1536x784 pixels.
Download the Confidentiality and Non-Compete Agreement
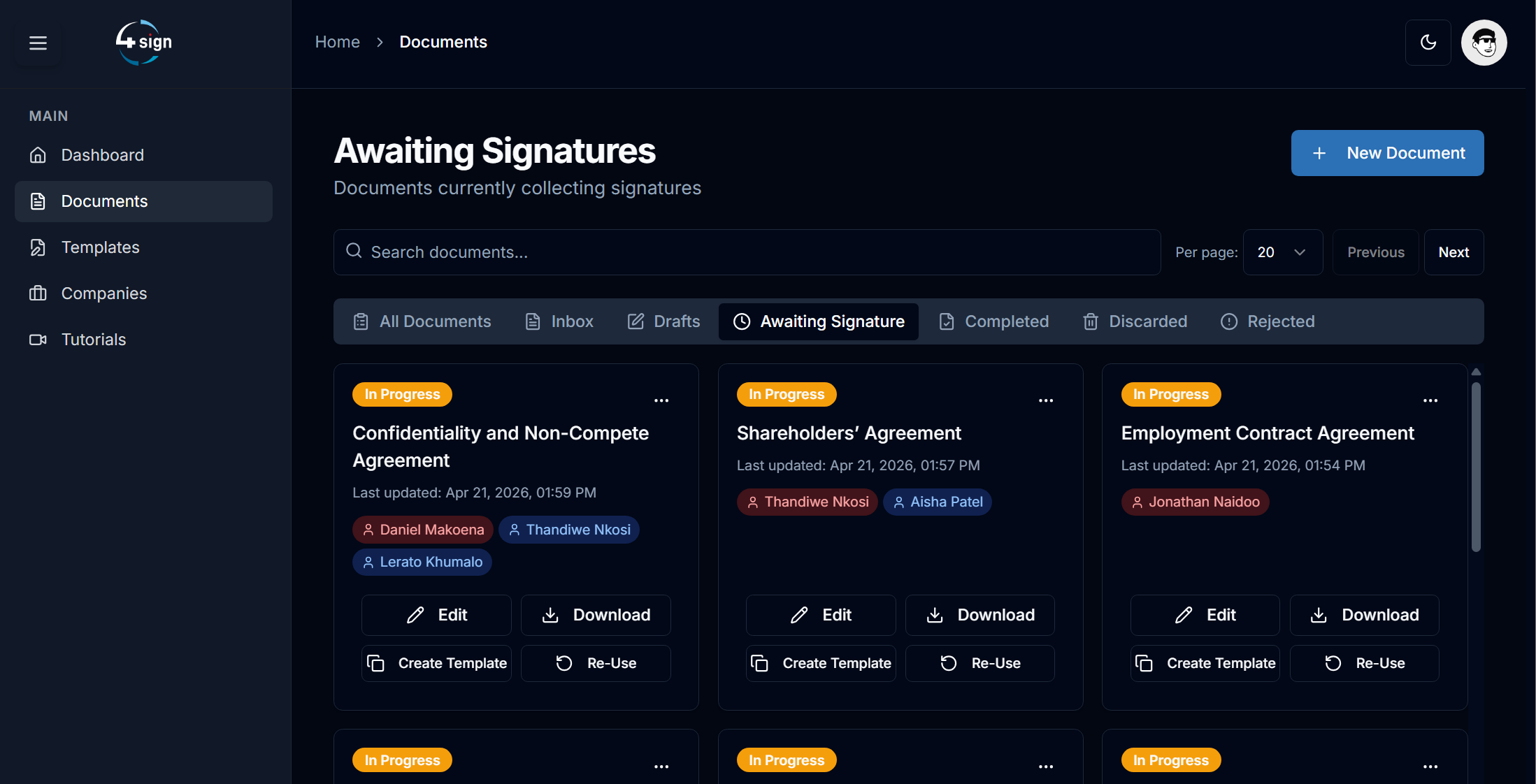(x=596, y=615)
